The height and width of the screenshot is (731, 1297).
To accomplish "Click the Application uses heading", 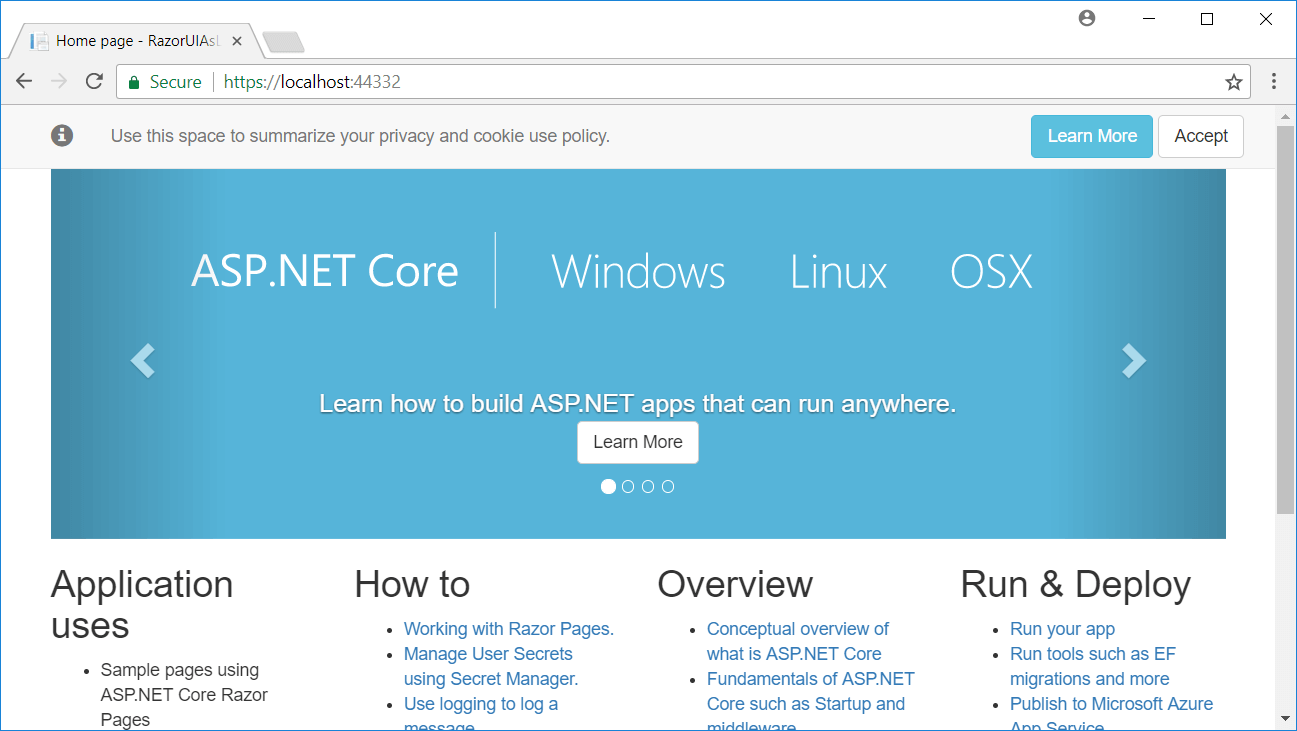I will 142,605.
